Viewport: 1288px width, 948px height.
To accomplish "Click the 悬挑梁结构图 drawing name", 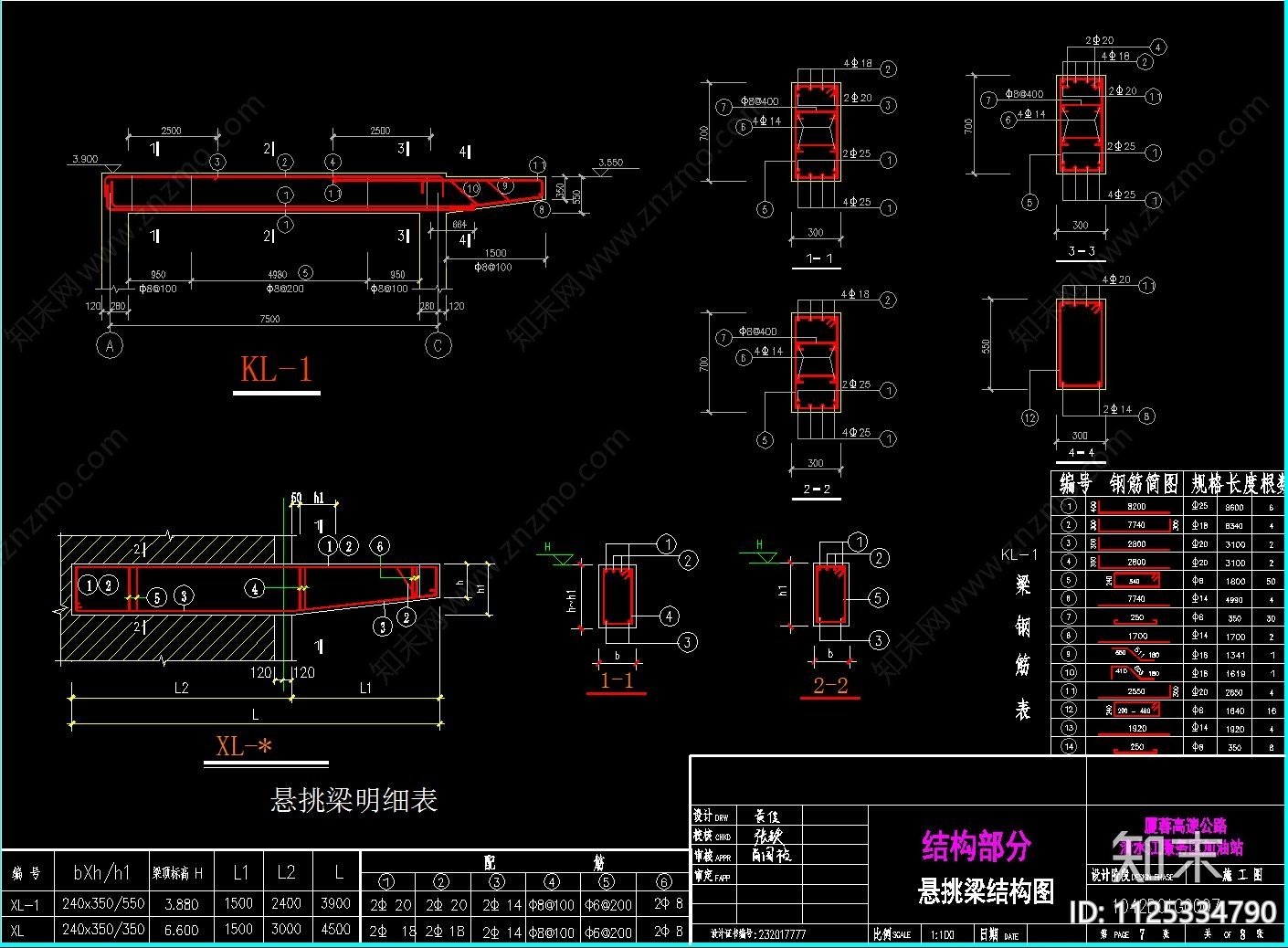I will click(x=986, y=890).
